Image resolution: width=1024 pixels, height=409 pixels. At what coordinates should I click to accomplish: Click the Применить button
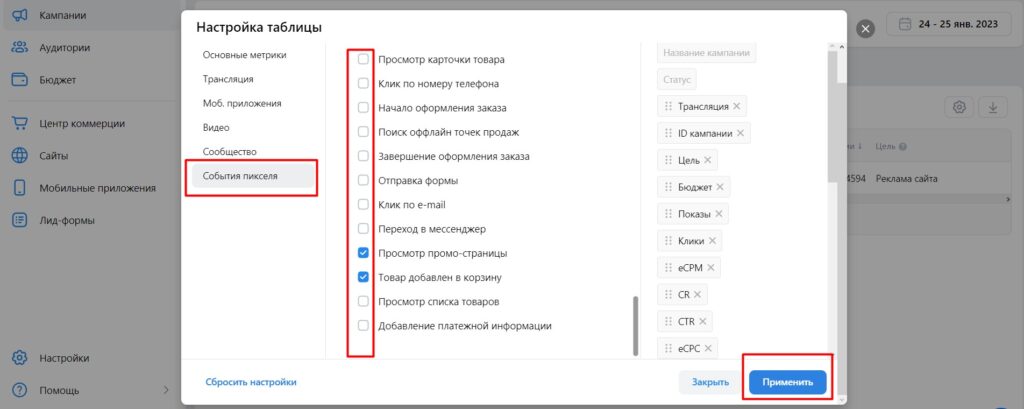pos(788,382)
